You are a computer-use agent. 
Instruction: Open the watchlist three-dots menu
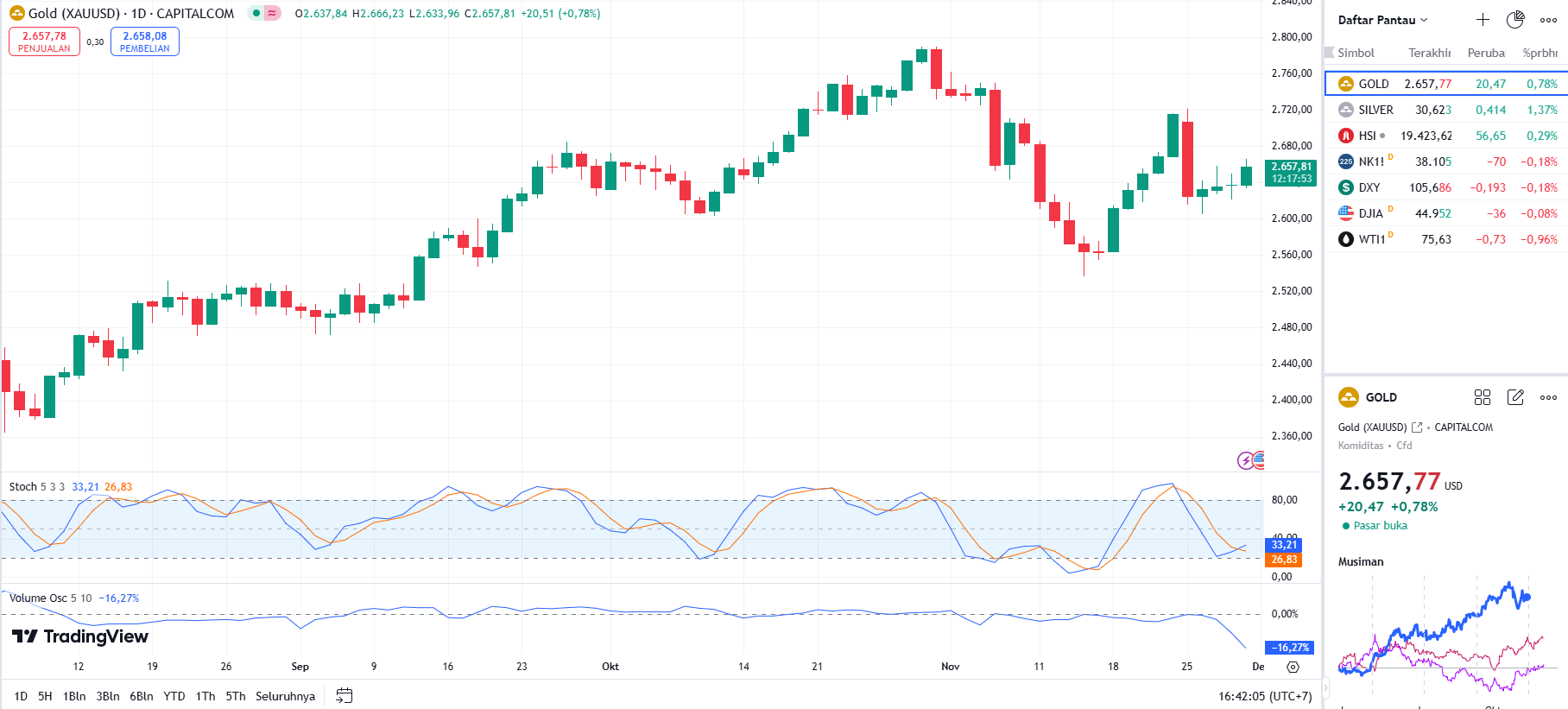click(x=1548, y=20)
